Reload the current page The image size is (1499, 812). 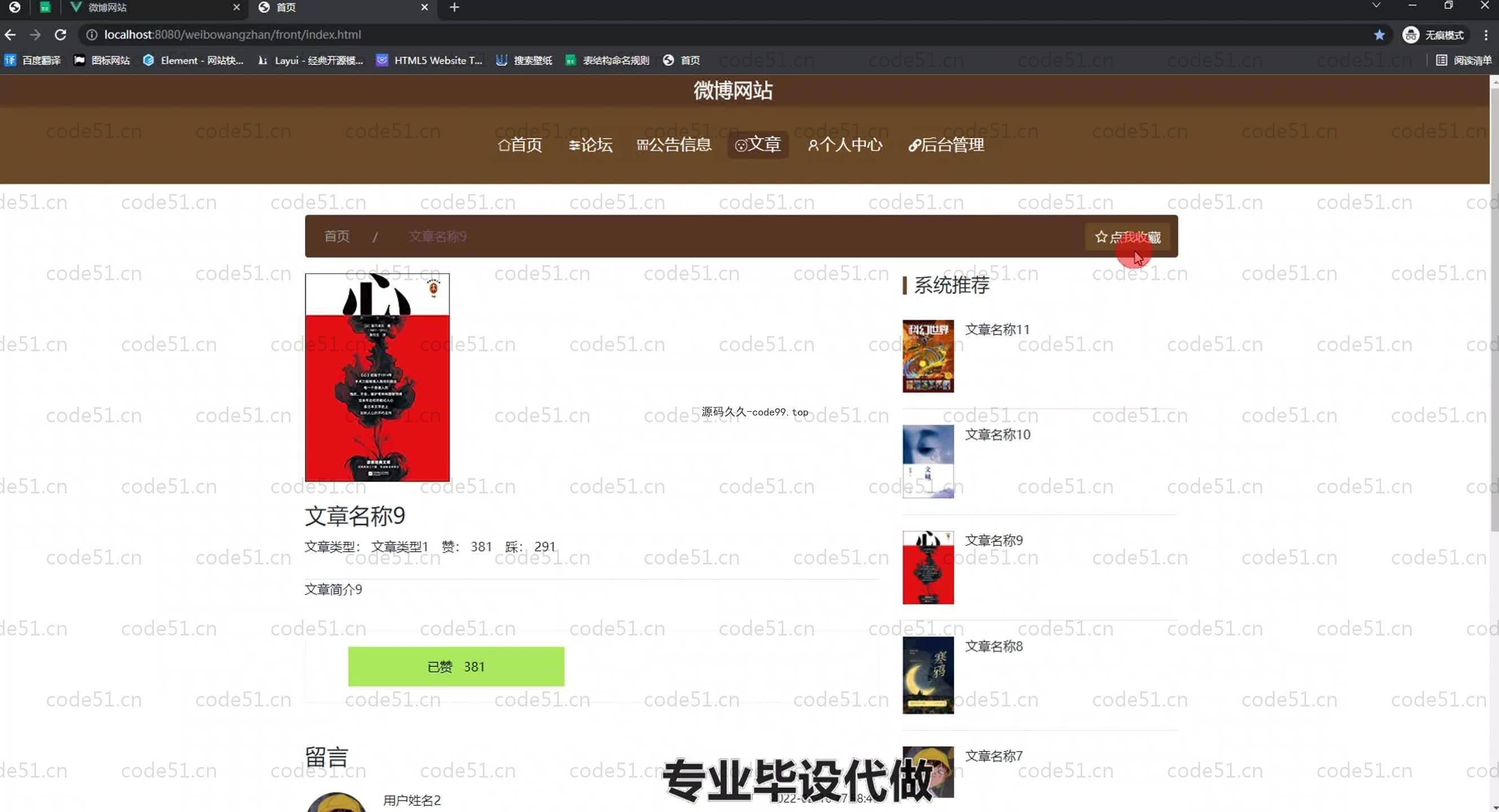coord(60,35)
